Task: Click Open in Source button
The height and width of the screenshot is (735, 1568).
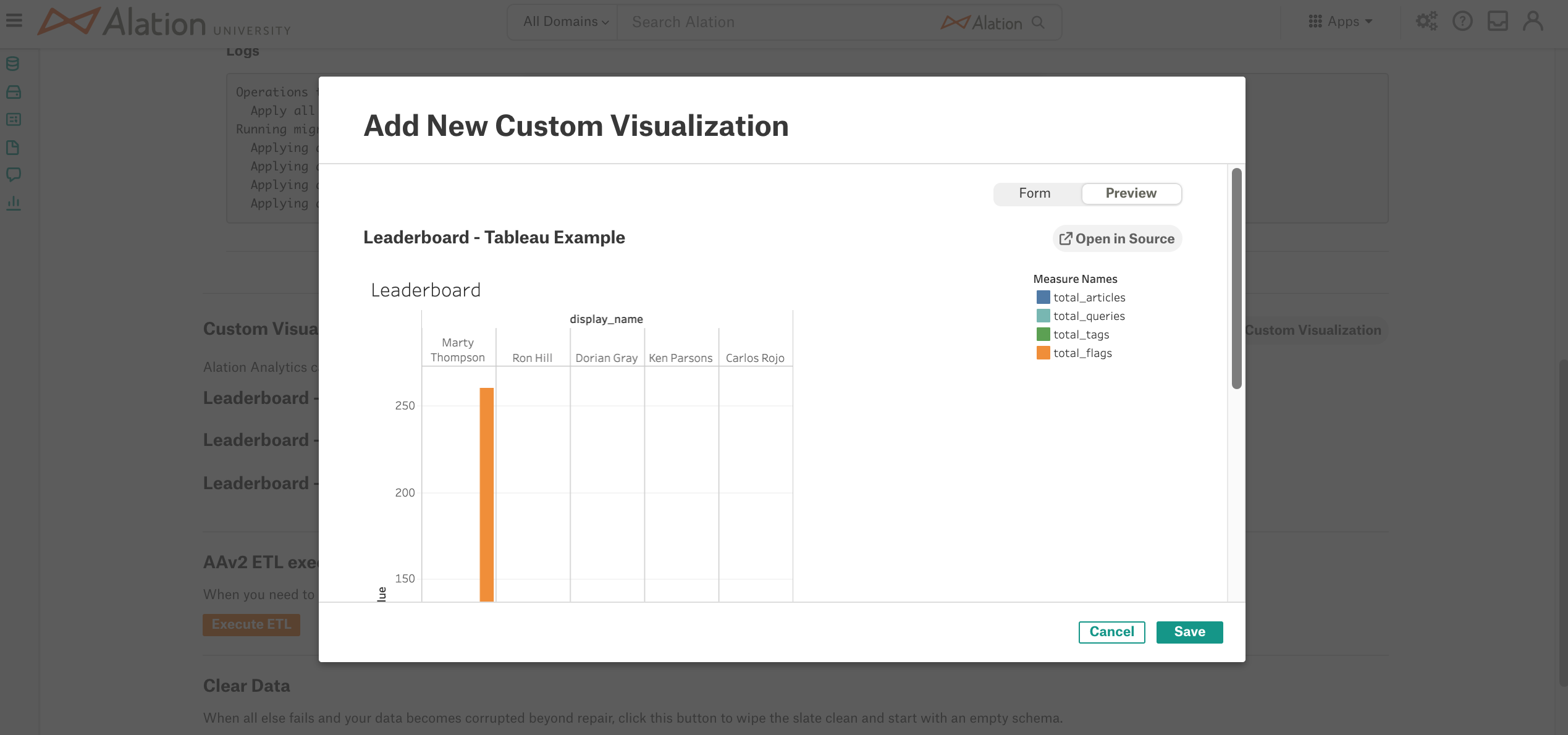Action: click(x=1117, y=239)
